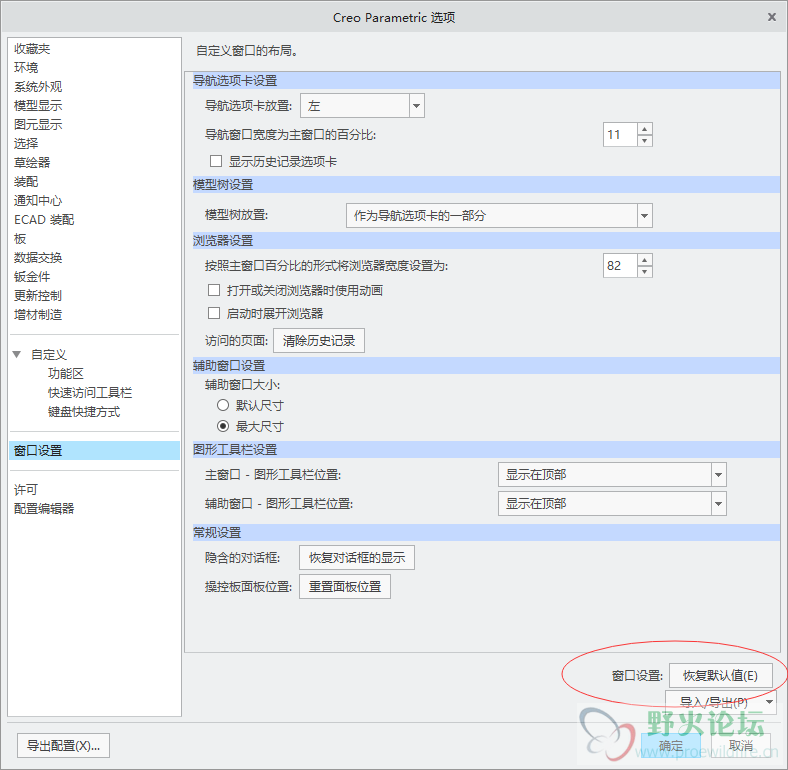Open 更新控制 page
788x770 pixels.
38,296
